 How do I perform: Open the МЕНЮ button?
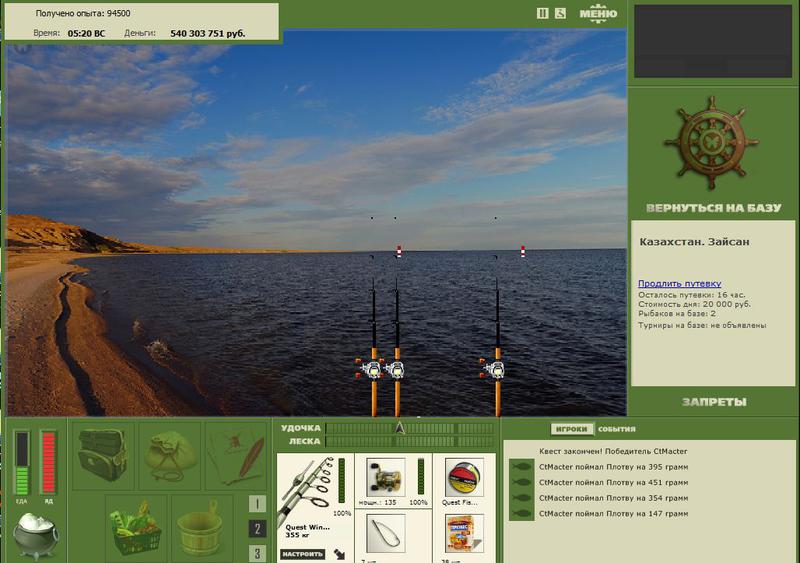598,14
